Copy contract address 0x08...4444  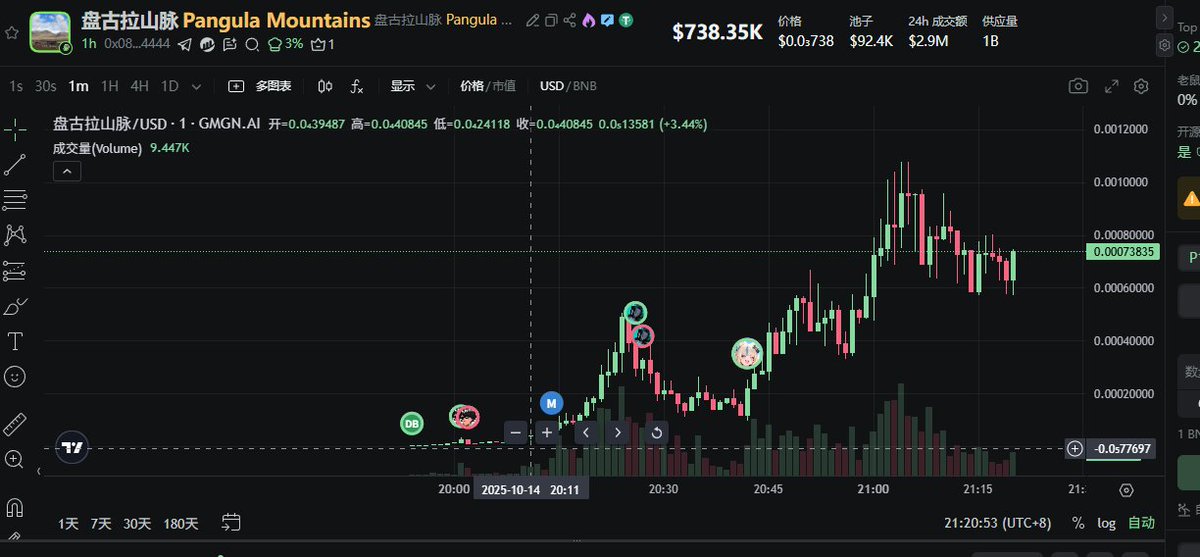coord(138,44)
